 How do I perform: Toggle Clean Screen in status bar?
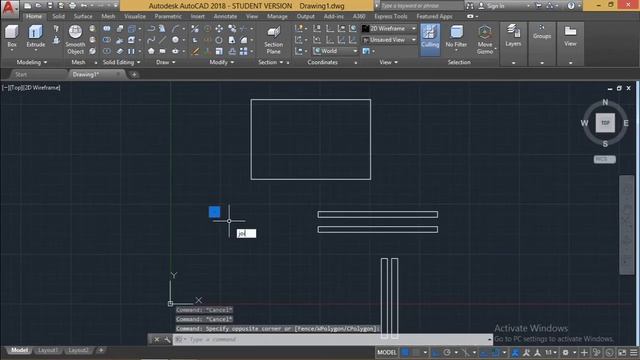622,352
